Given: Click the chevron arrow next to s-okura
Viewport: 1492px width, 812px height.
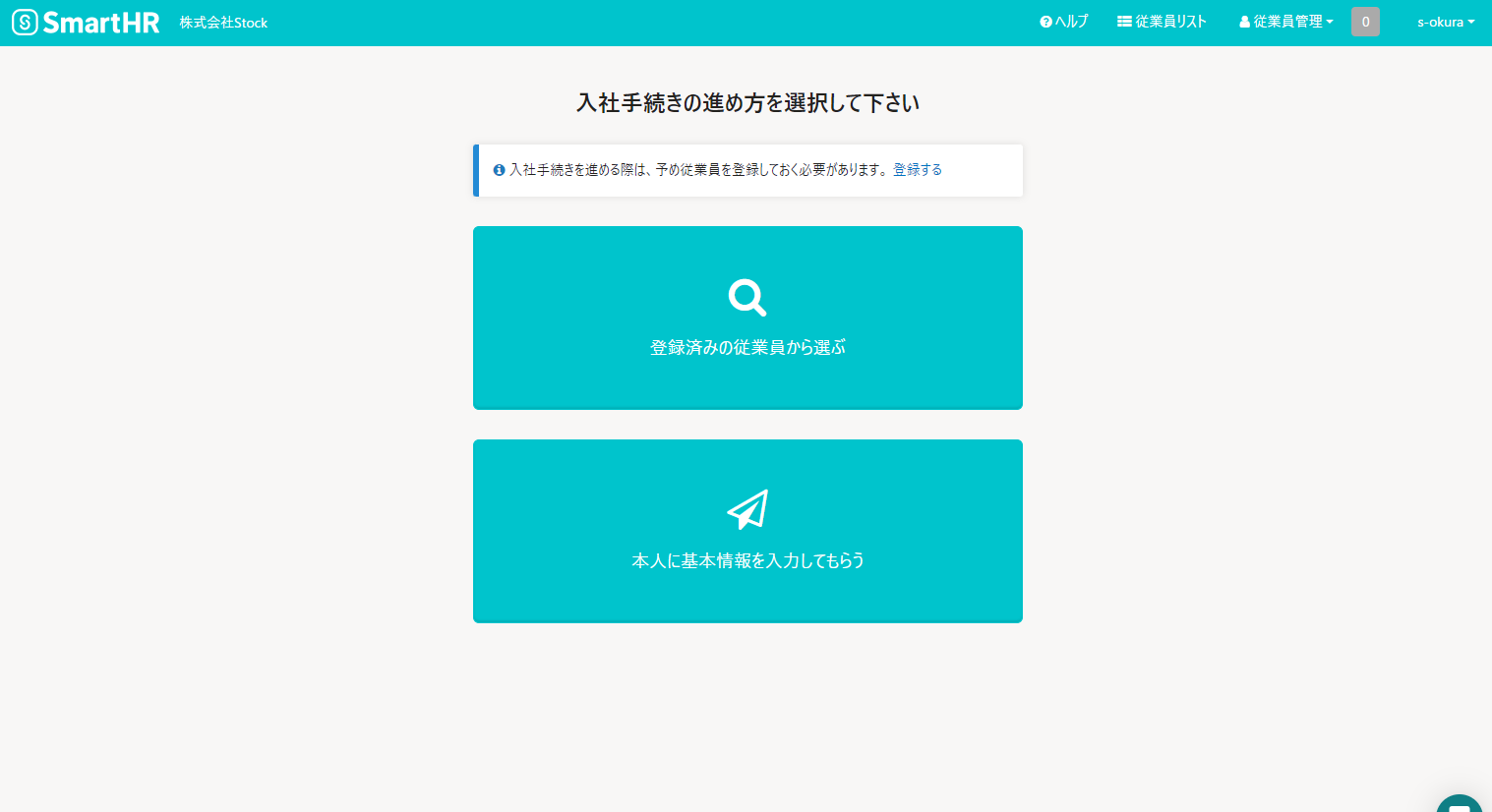Looking at the screenshot, I should click(x=1470, y=21).
